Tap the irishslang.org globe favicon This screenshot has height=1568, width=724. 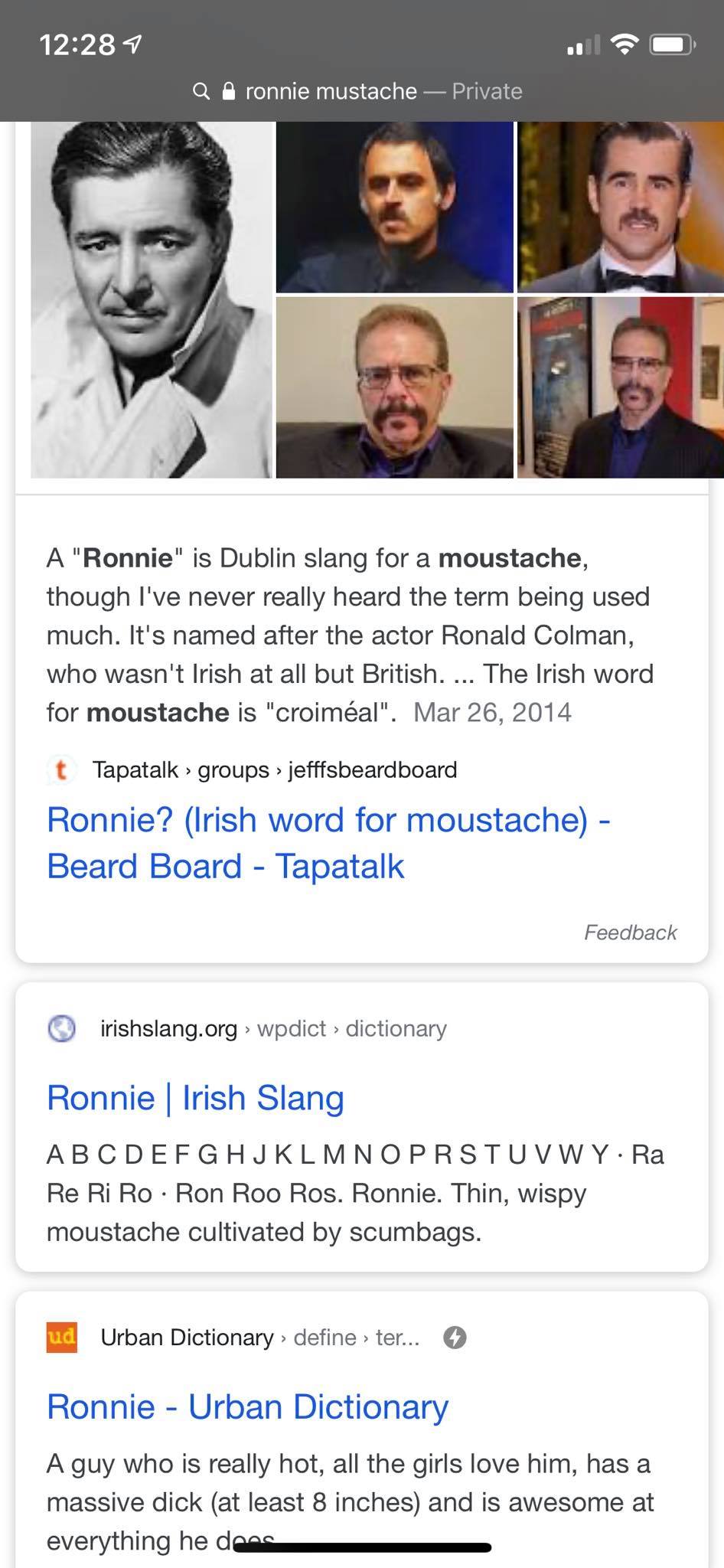[x=62, y=1028]
